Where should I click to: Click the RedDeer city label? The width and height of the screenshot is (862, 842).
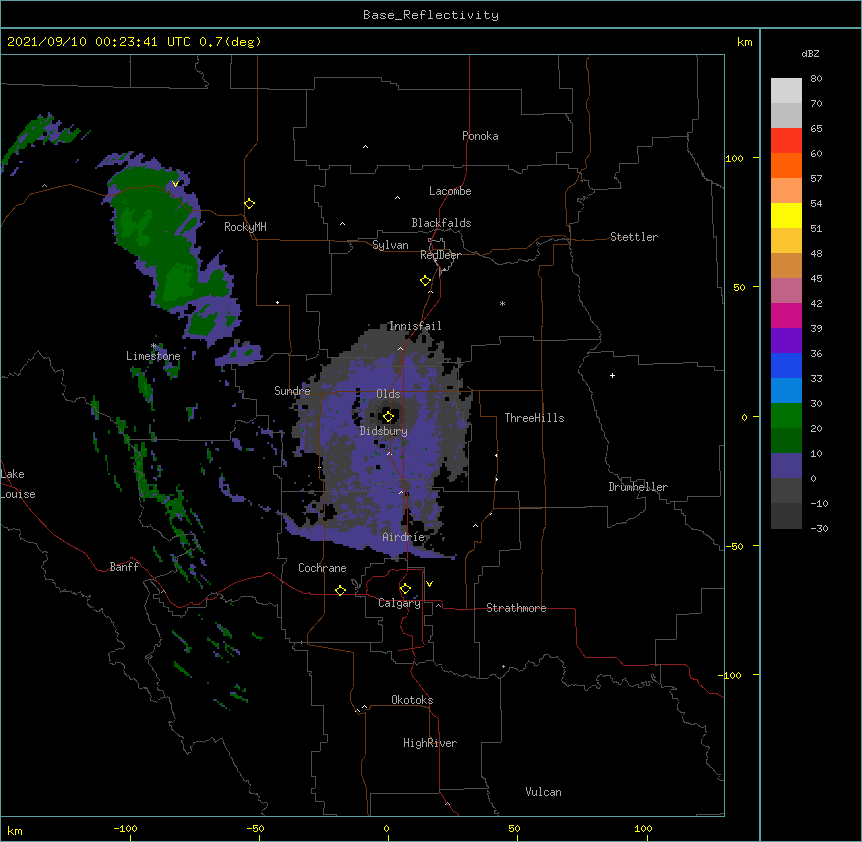click(440, 256)
